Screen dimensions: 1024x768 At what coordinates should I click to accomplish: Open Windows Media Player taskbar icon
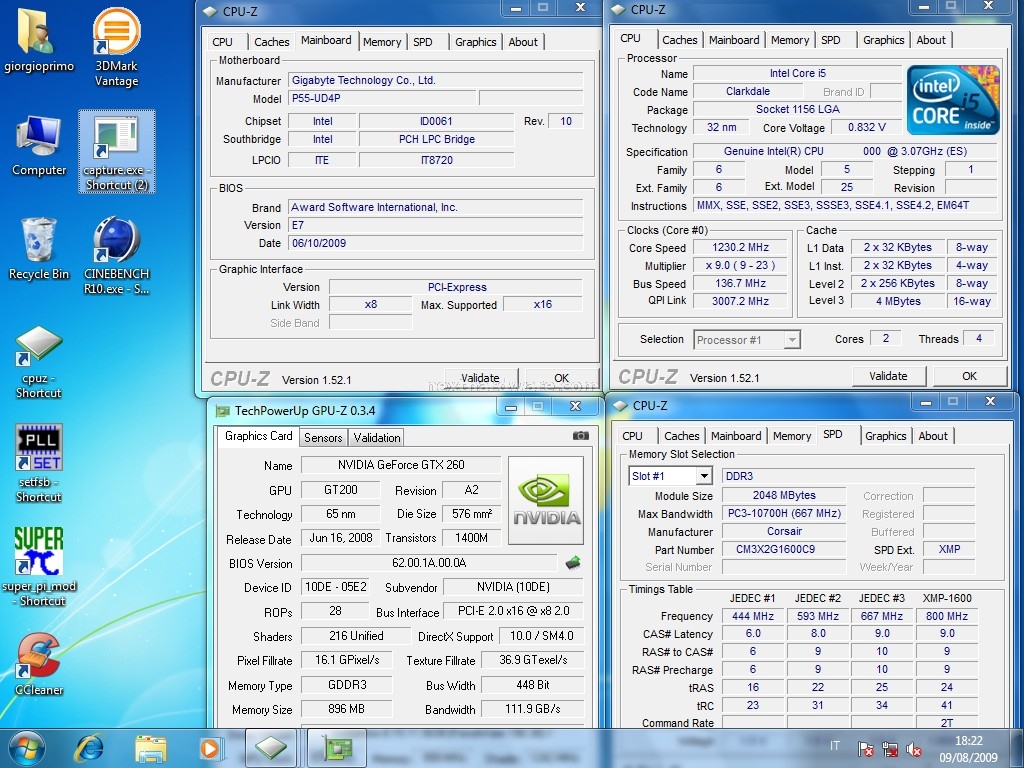[210, 748]
